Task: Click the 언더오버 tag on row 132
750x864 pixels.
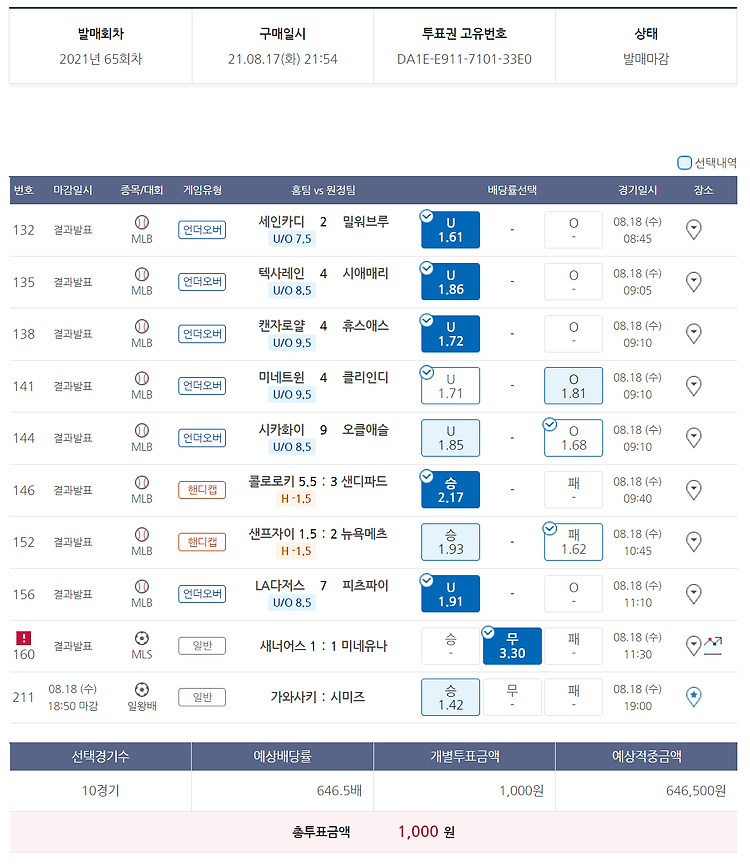Action: point(202,230)
